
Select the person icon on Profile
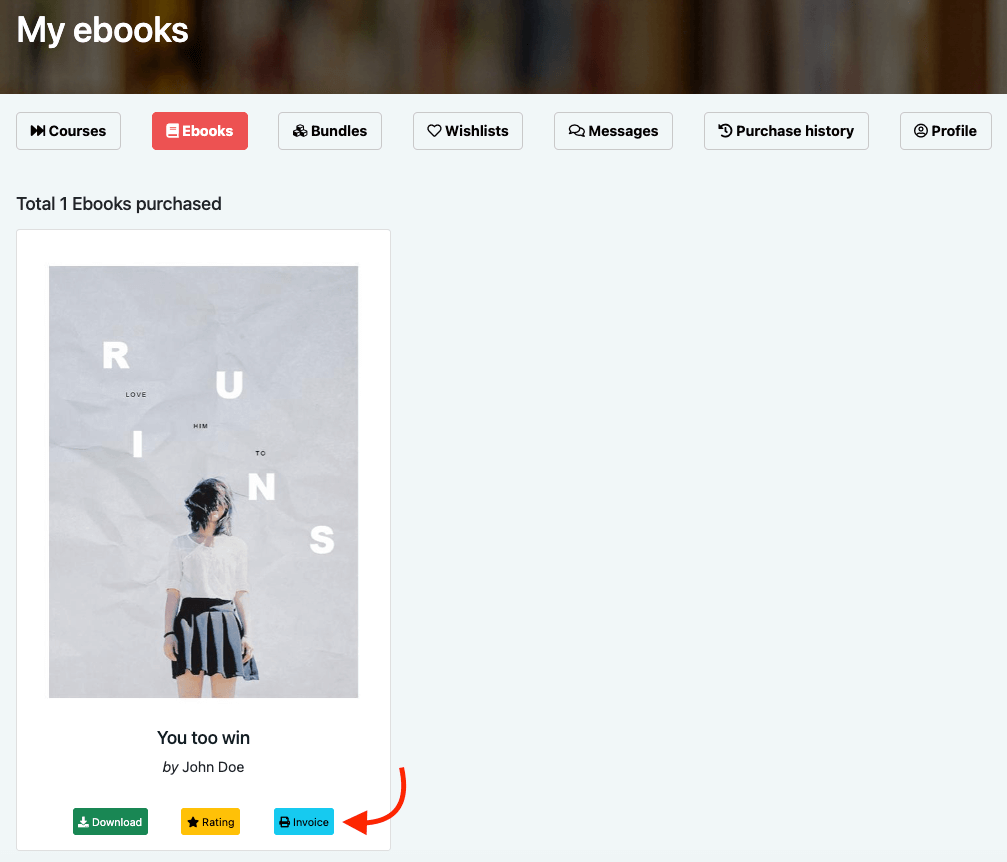pyautogui.click(x=920, y=130)
